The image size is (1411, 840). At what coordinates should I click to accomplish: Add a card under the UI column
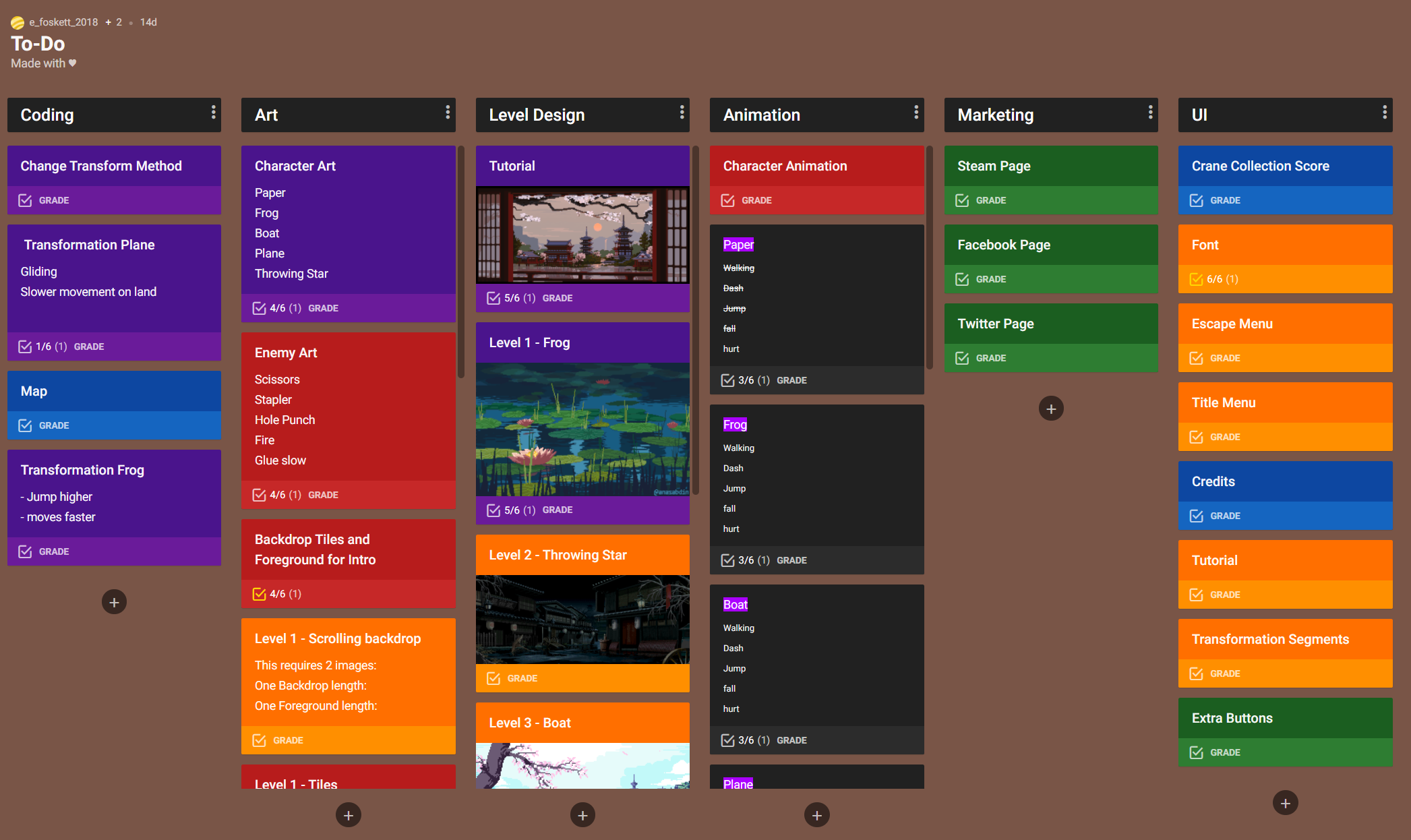(1285, 803)
